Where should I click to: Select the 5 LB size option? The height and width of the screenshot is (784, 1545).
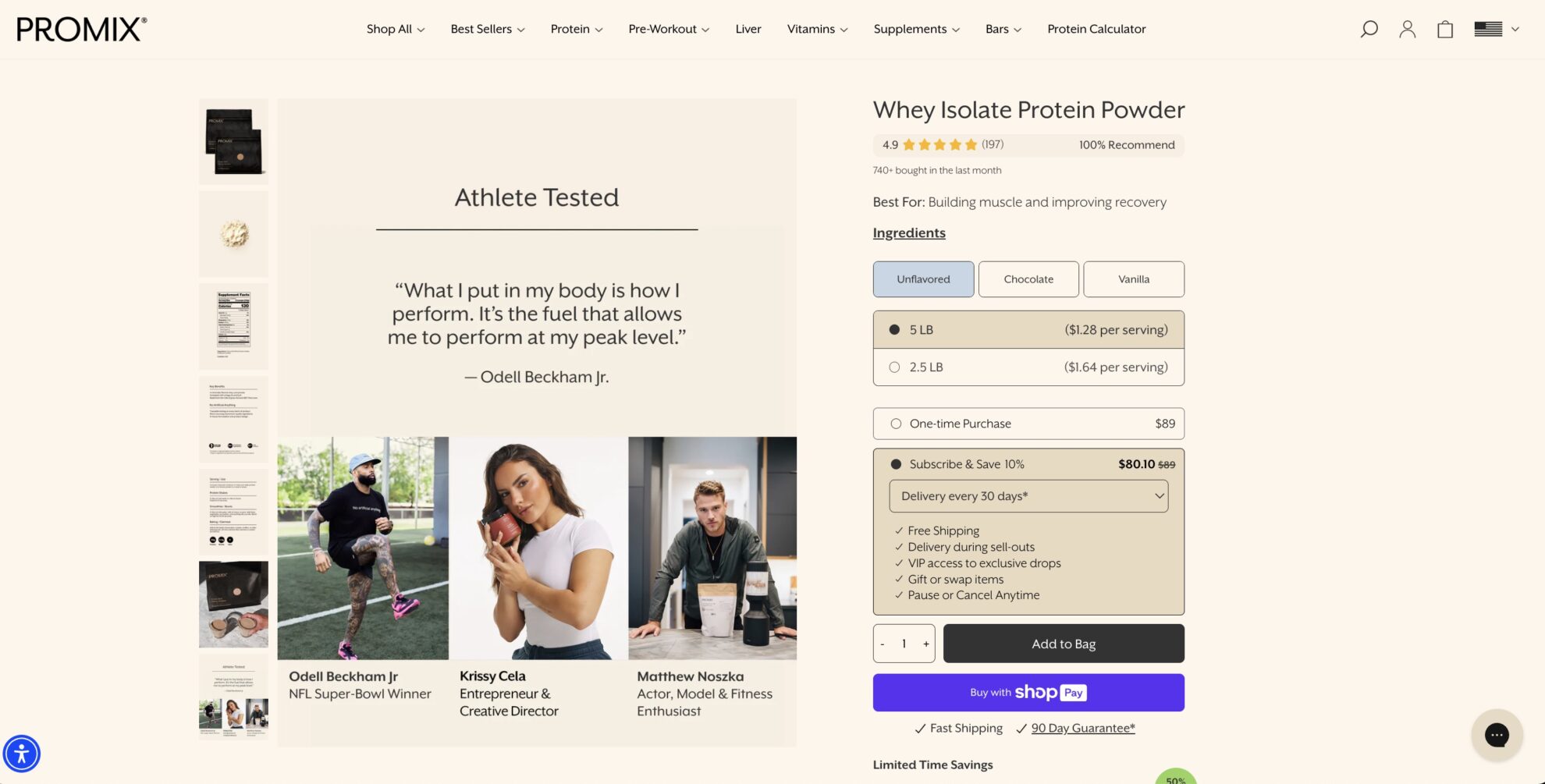1028,329
